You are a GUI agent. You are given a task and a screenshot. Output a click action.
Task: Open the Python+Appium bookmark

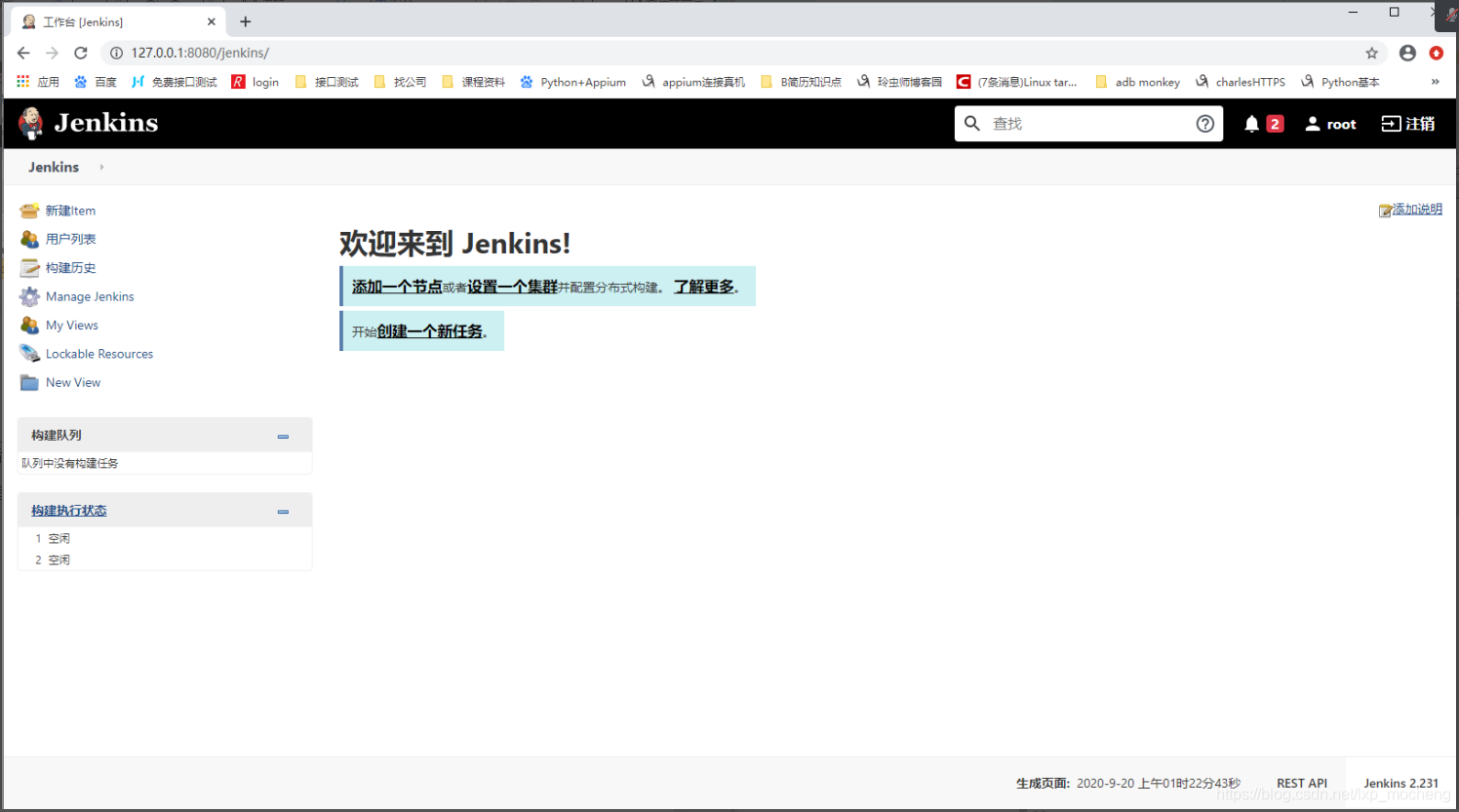point(573,82)
